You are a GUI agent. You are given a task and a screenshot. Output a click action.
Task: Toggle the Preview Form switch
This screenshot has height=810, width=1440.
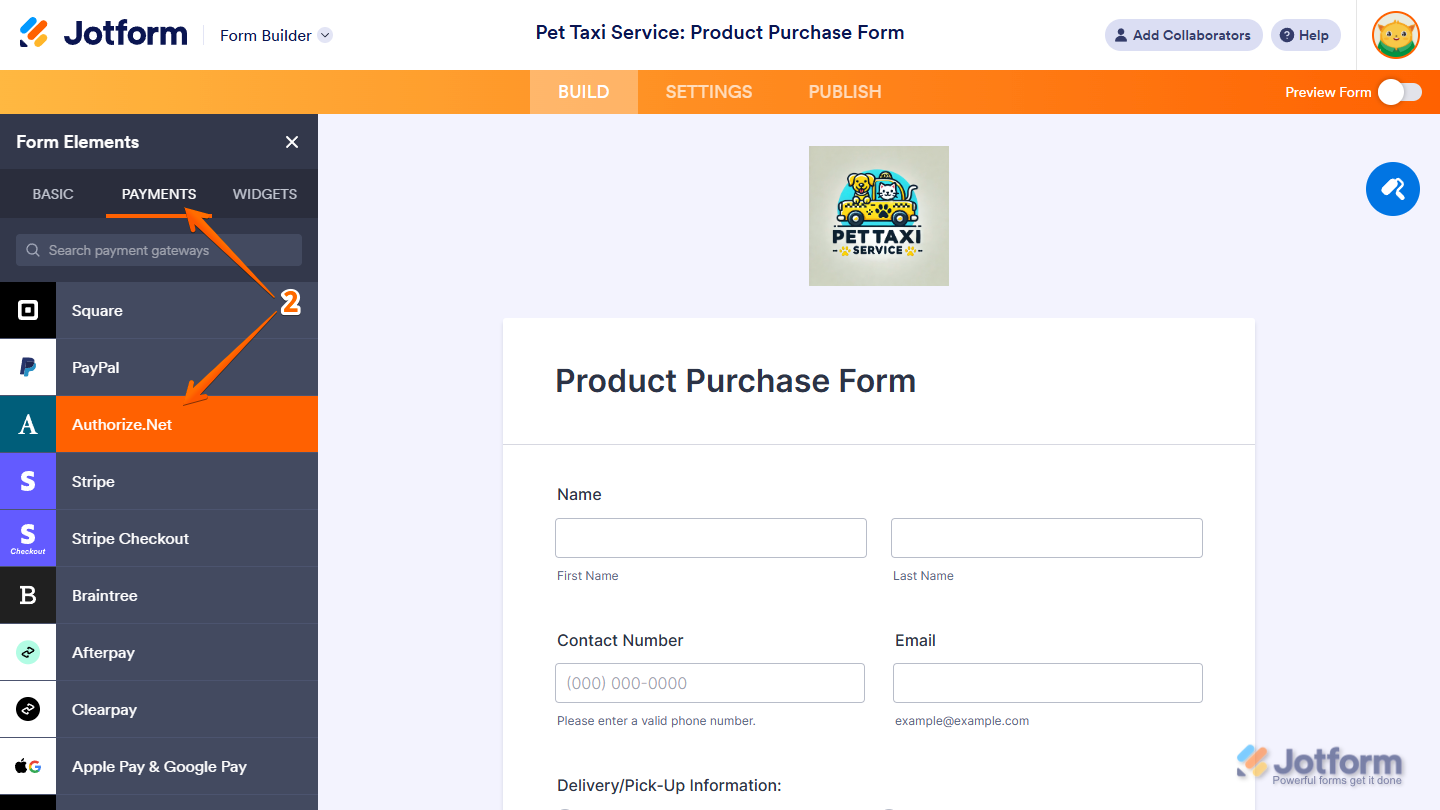point(1399,92)
